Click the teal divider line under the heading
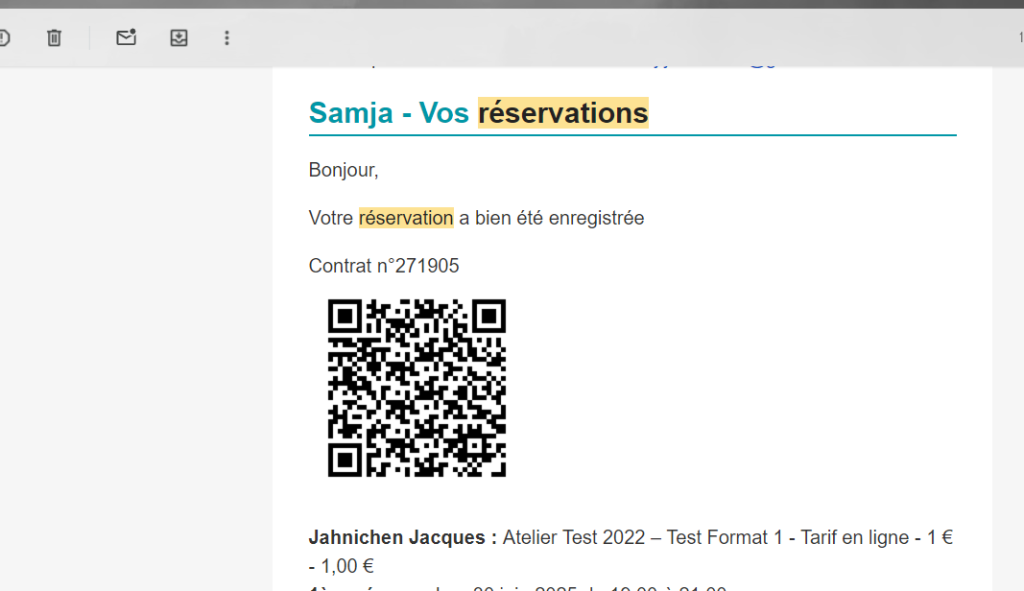The height and width of the screenshot is (591, 1024). point(632,134)
